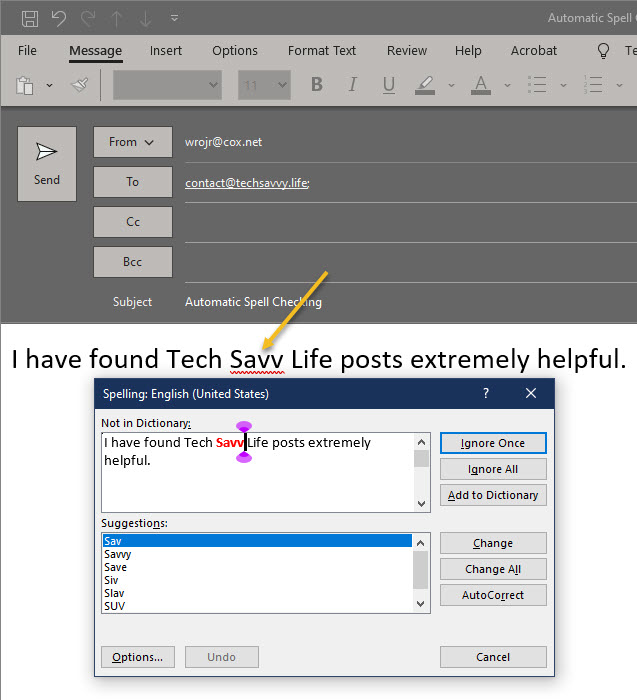637x700 pixels.
Task: Switch to the Message tab
Action: click(96, 51)
